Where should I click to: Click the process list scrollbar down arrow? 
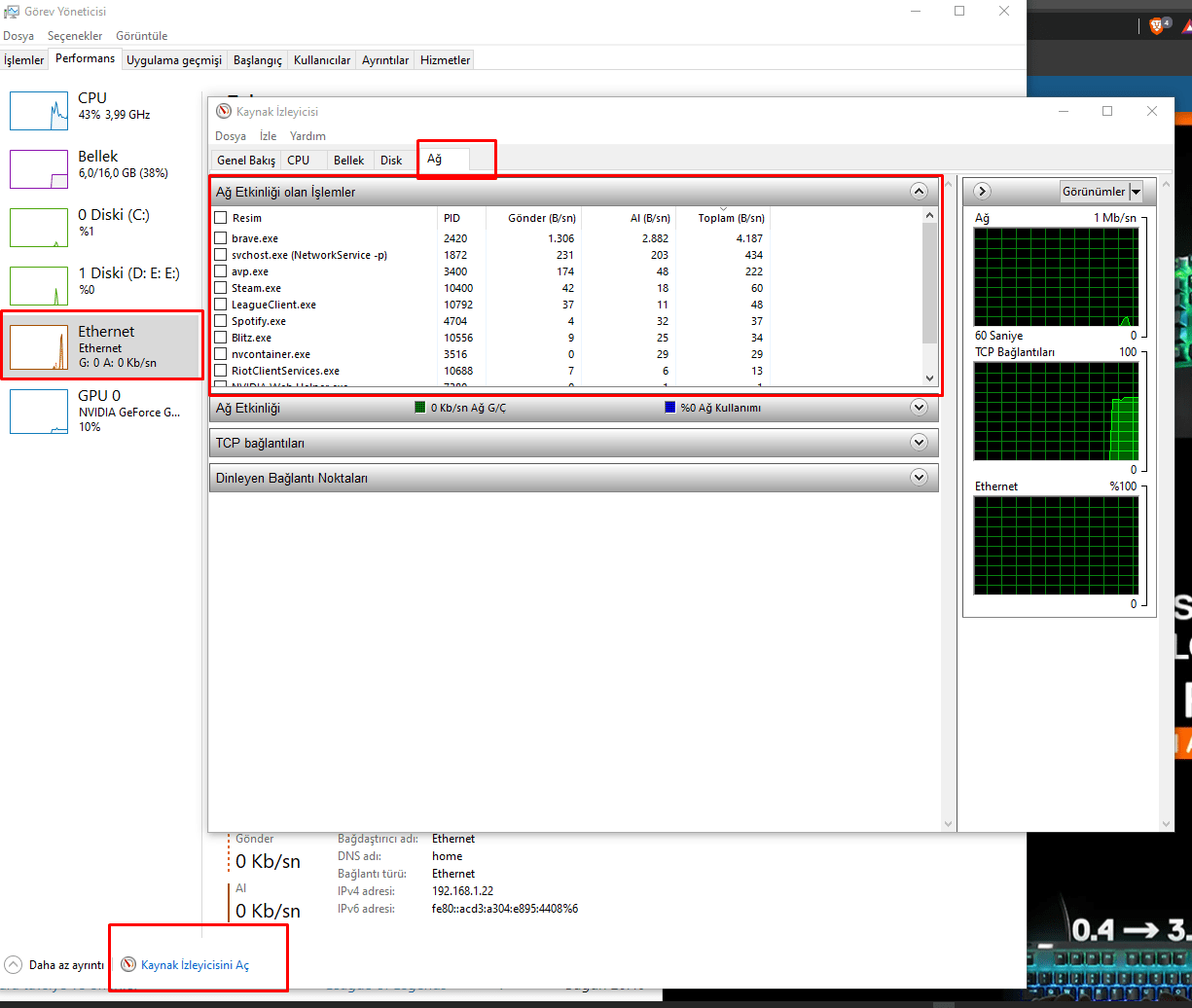tap(929, 378)
